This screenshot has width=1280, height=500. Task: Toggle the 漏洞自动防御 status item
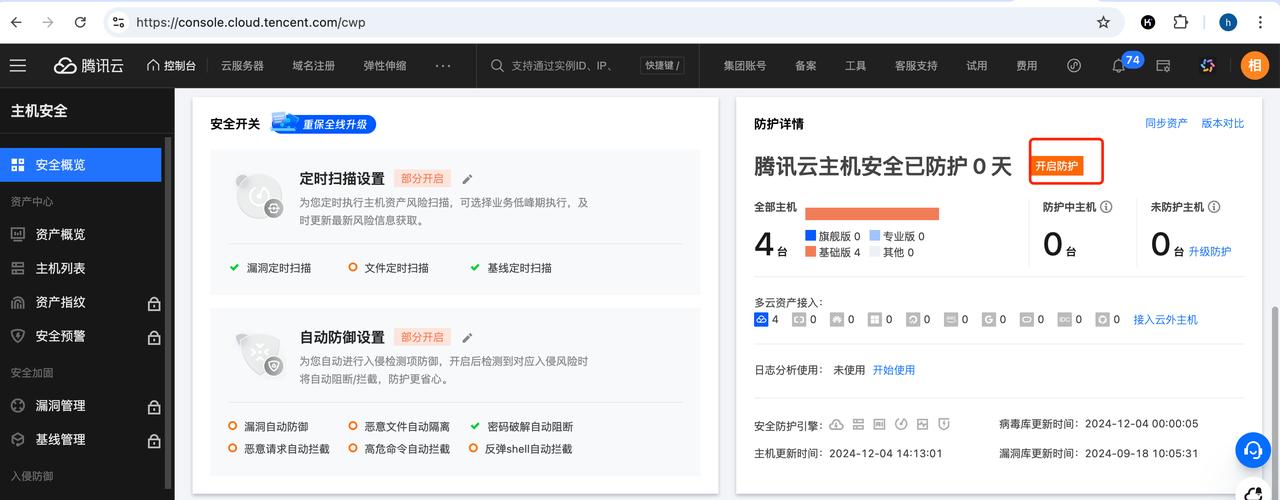click(x=268, y=426)
